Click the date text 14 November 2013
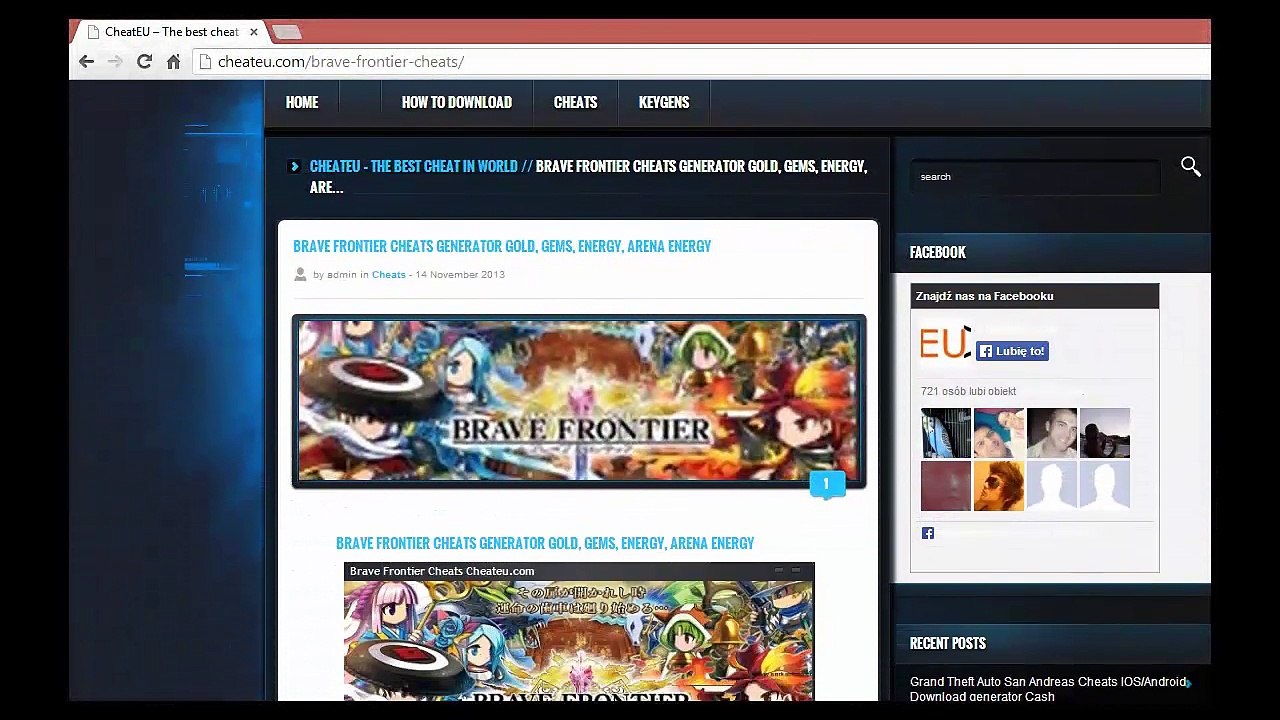Screen dimensions: 1280x720 pos(460,274)
